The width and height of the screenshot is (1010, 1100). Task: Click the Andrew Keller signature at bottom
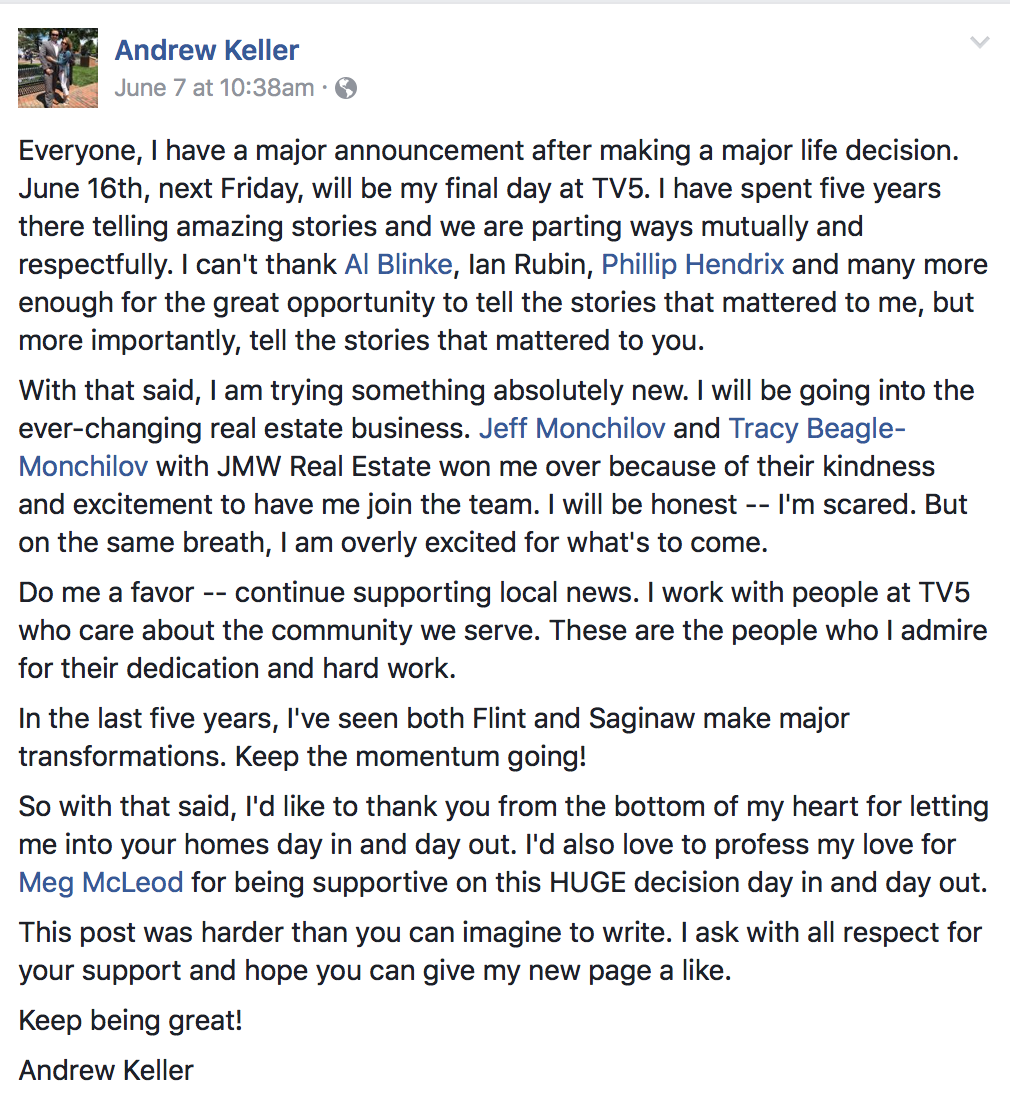(x=106, y=1071)
